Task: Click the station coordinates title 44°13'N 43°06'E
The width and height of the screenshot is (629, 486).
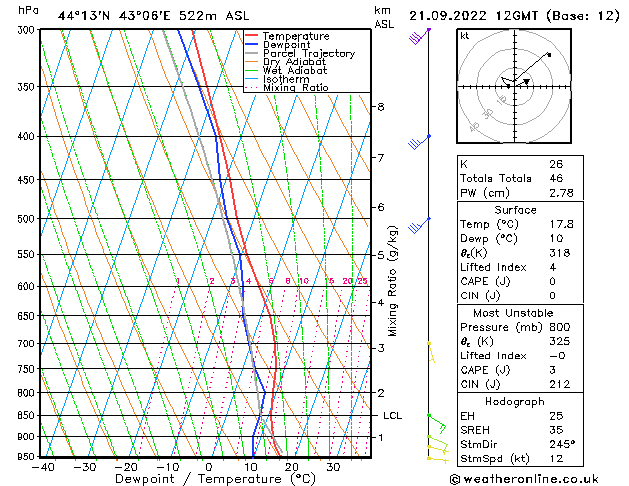Action: (114, 16)
